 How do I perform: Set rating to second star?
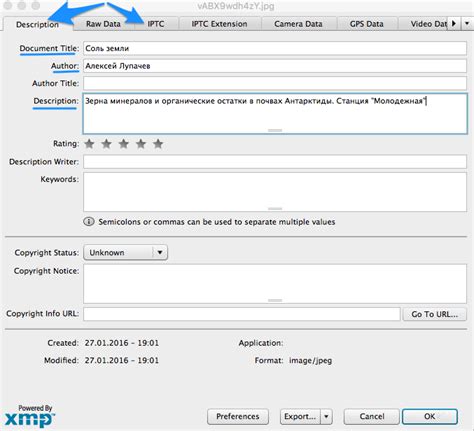tap(106, 144)
